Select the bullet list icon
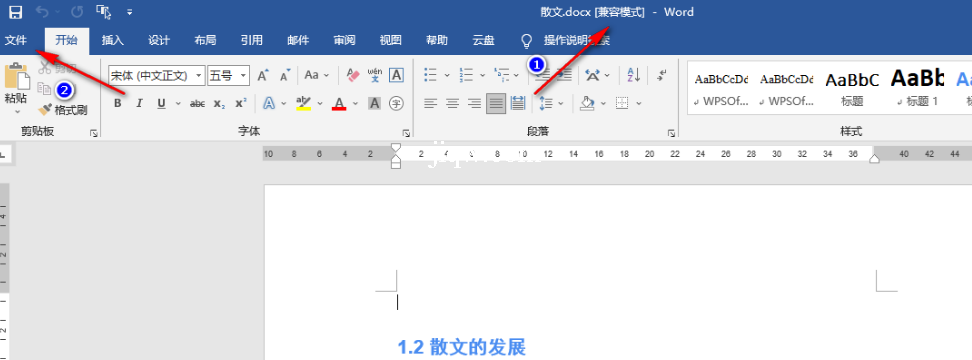Screen dimensions: 972x360 [x=430, y=76]
